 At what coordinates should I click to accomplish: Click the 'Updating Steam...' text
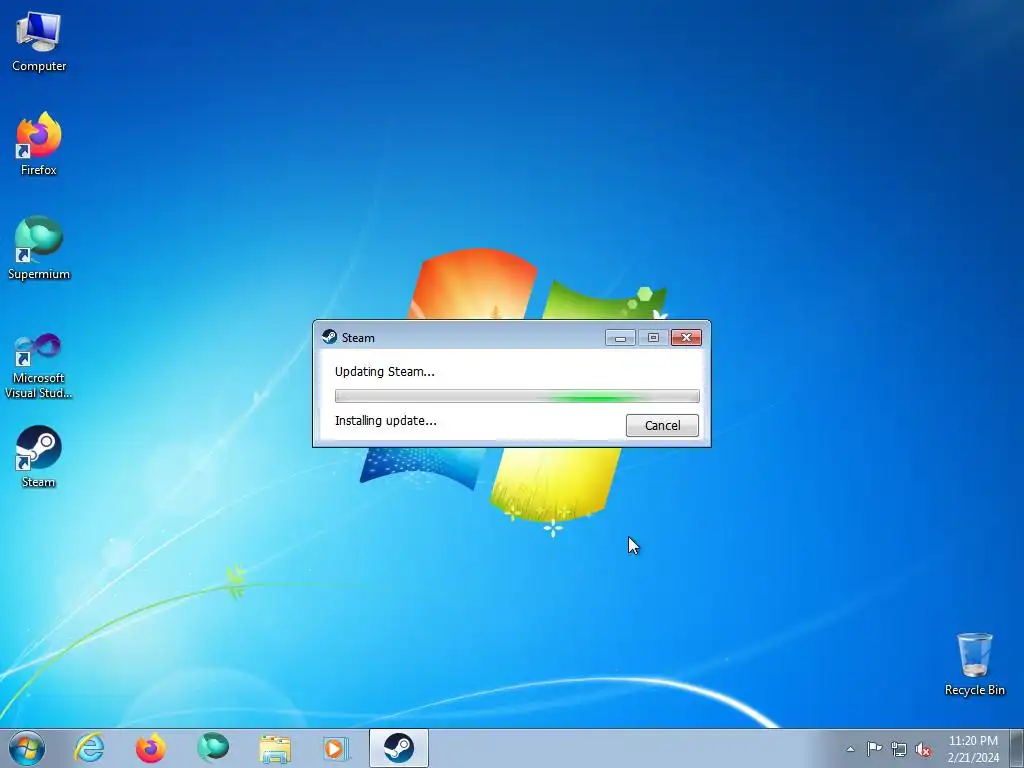pyautogui.click(x=385, y=372)
